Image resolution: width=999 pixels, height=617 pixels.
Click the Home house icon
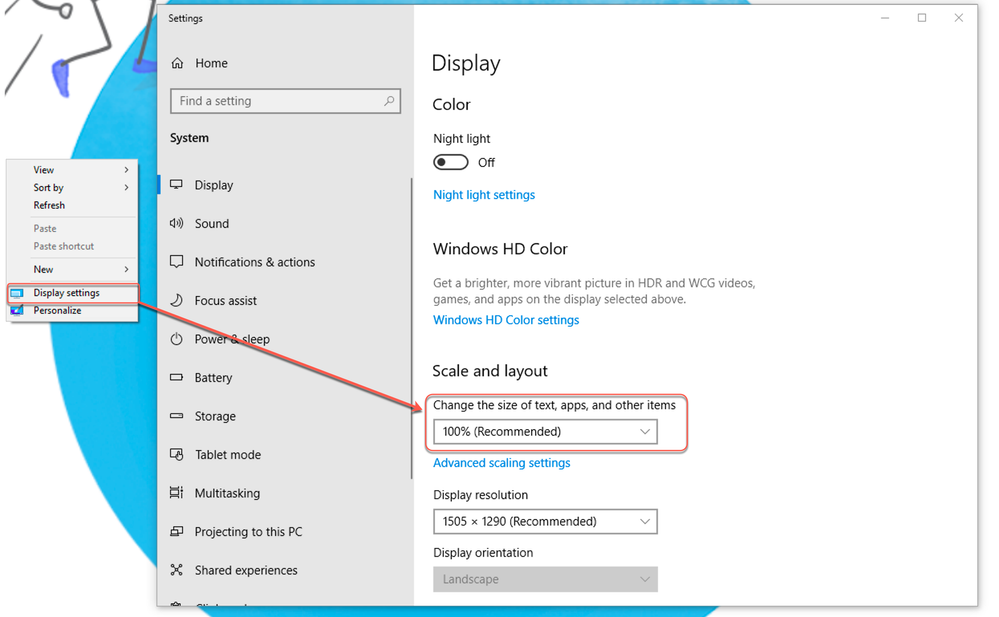pos(177,63)
